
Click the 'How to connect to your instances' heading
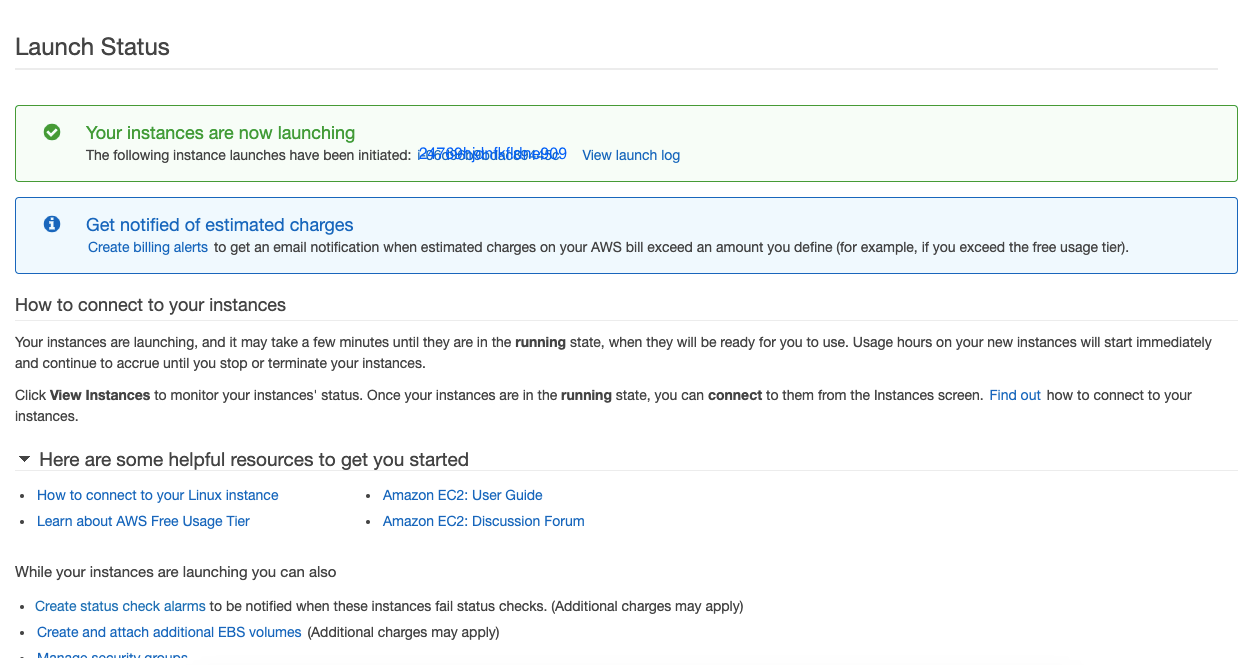coord(151,305)
